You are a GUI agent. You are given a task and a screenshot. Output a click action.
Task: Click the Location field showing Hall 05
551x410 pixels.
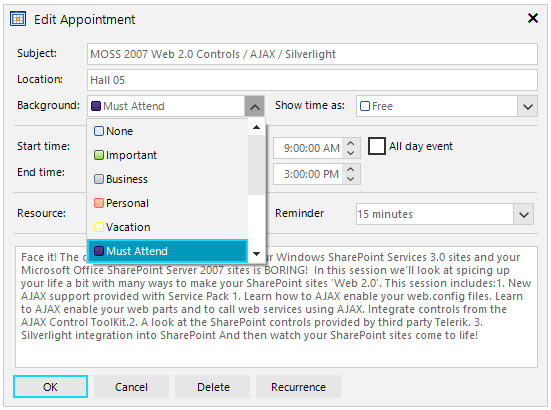[x=312, y=80]
